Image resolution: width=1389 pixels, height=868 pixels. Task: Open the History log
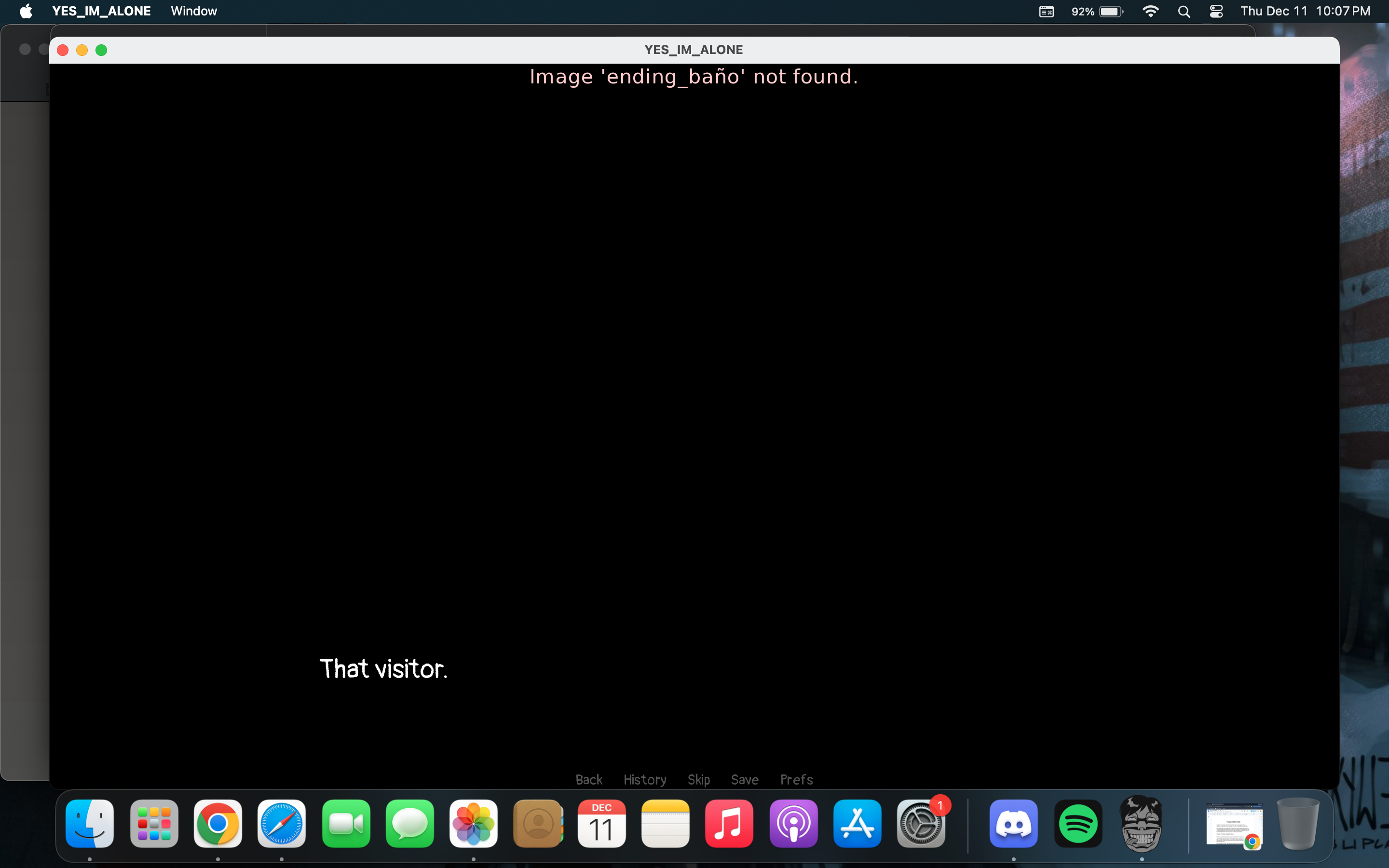point(644,779)
